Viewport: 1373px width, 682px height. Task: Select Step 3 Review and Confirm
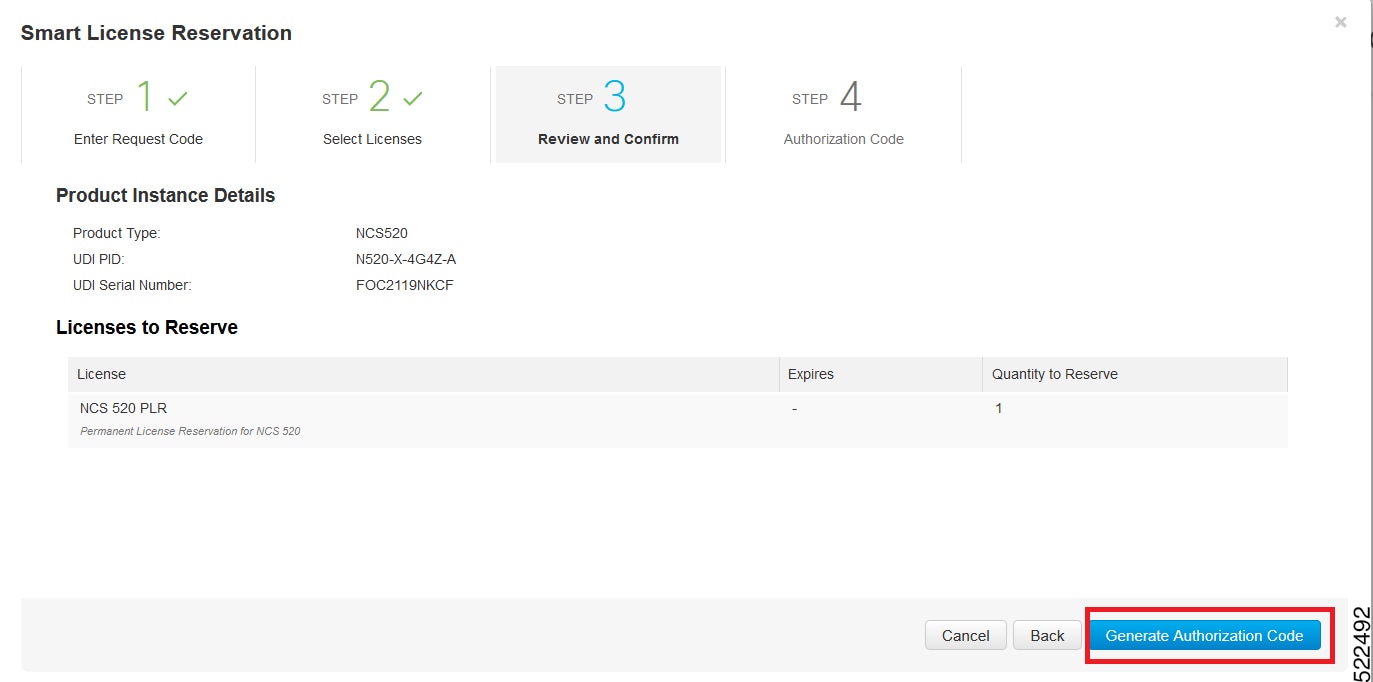(x=608, y=114)
